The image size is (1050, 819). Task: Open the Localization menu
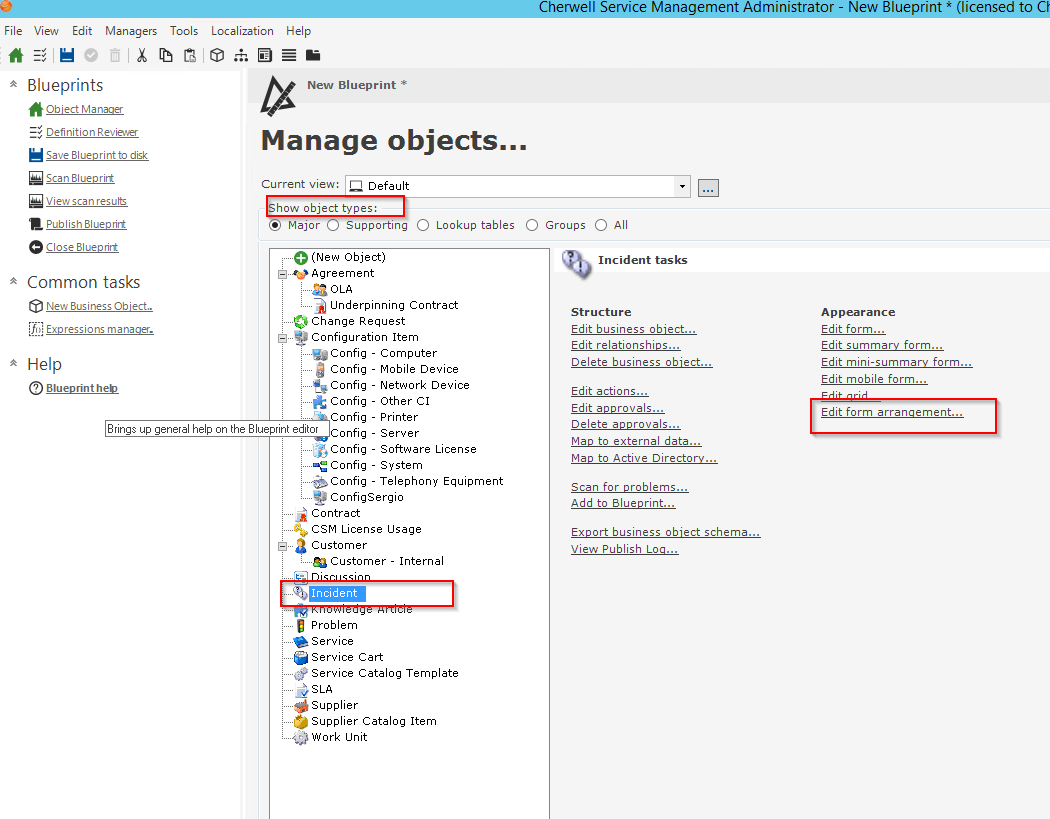click(242, 31)
